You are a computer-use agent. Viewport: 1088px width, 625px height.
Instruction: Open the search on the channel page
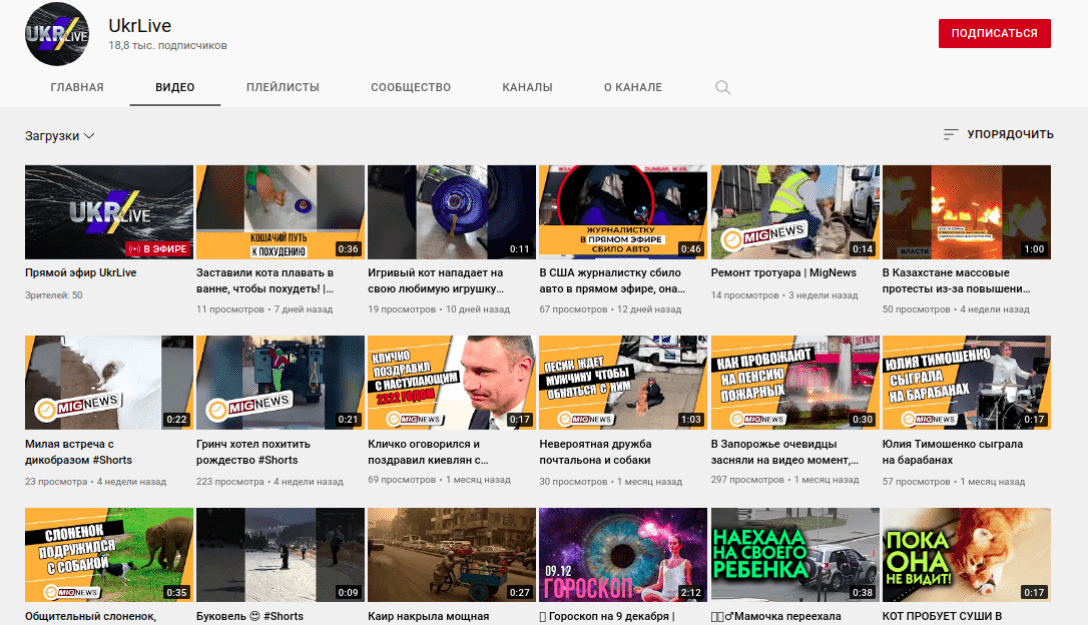pos(722,87)
